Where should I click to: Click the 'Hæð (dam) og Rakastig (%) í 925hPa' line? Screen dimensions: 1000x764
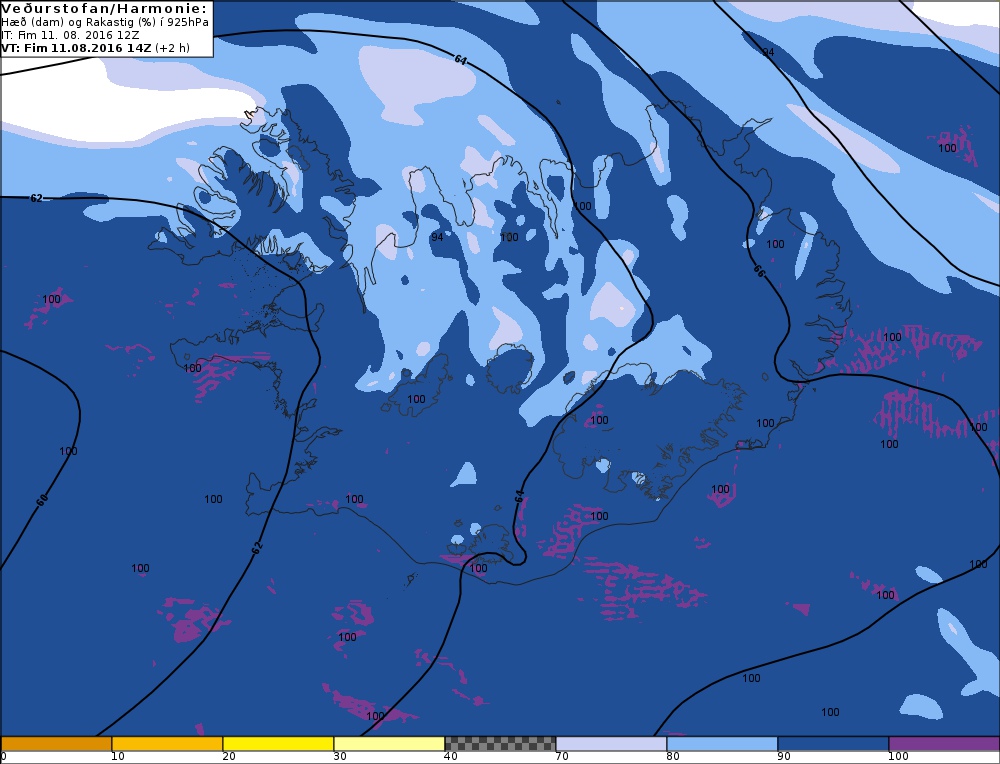click(x=105, y=22)
